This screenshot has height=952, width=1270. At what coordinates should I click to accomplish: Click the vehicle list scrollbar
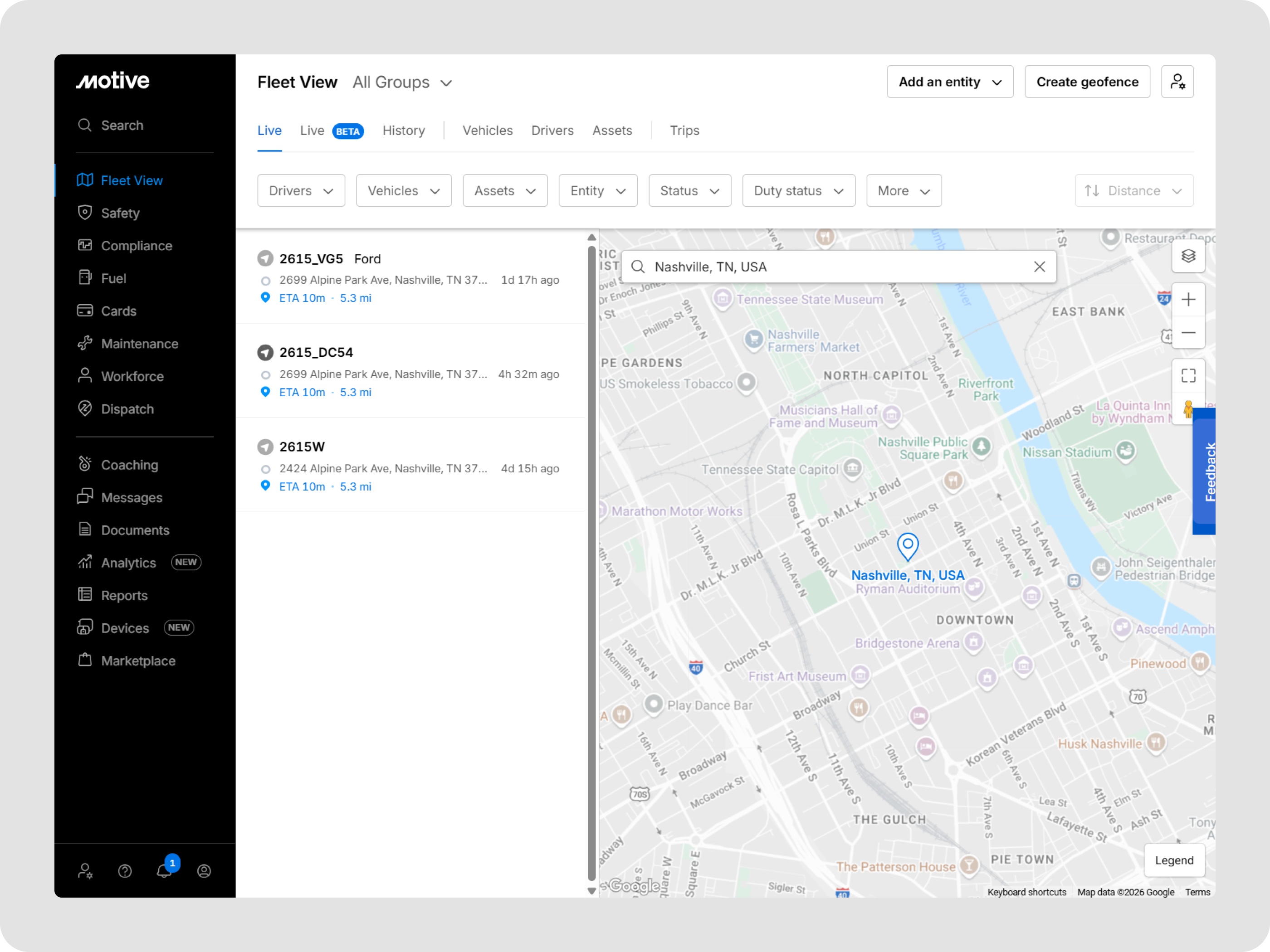pyautogui.click(x=591, y=563)
